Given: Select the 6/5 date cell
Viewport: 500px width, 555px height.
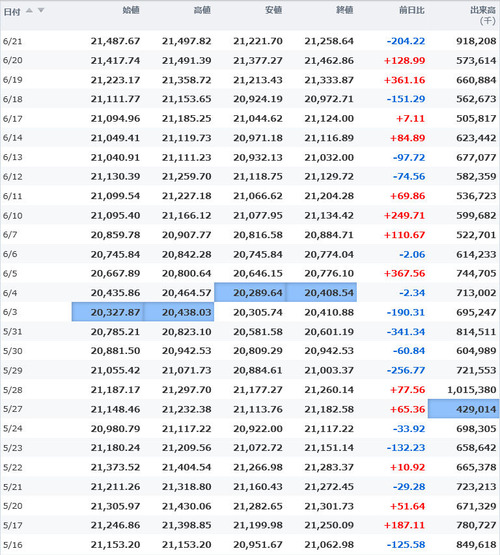Looking at the screenshot, I should [x=10, y=274].
